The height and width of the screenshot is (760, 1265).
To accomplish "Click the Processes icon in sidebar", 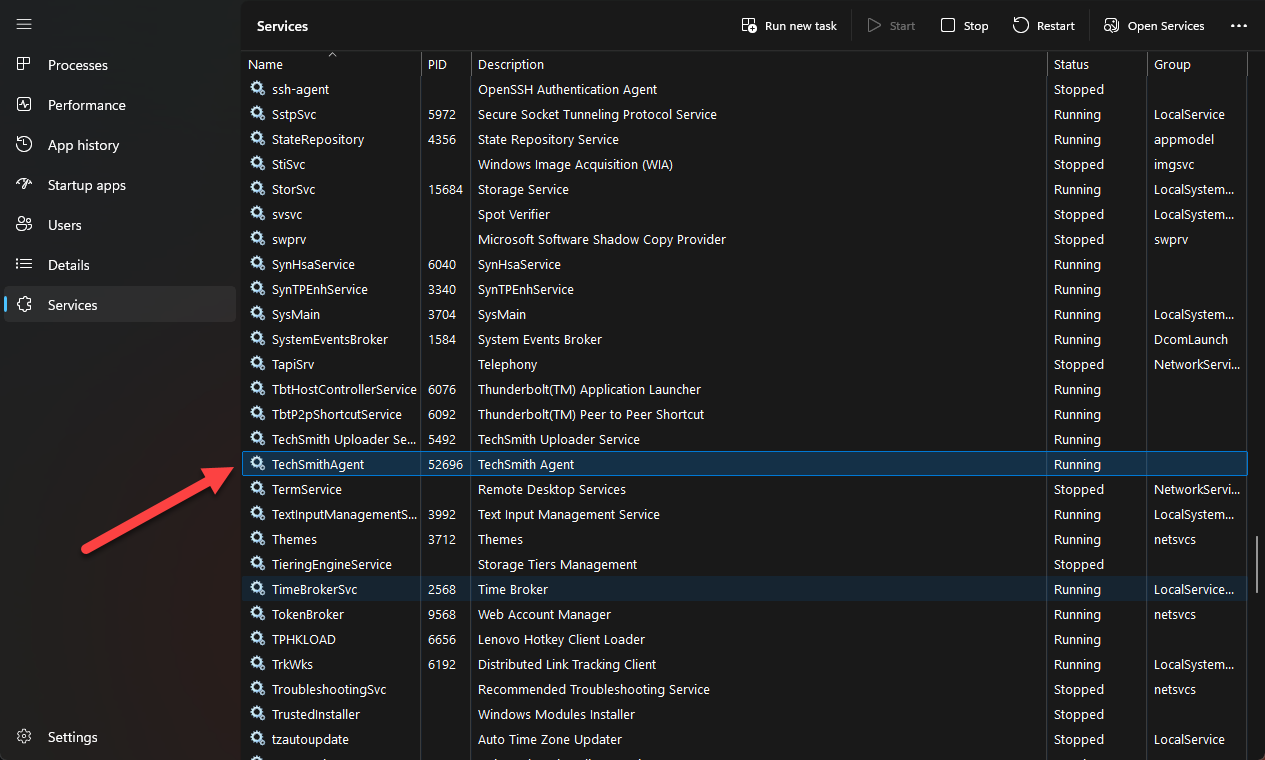I will (x=25, y=65).
